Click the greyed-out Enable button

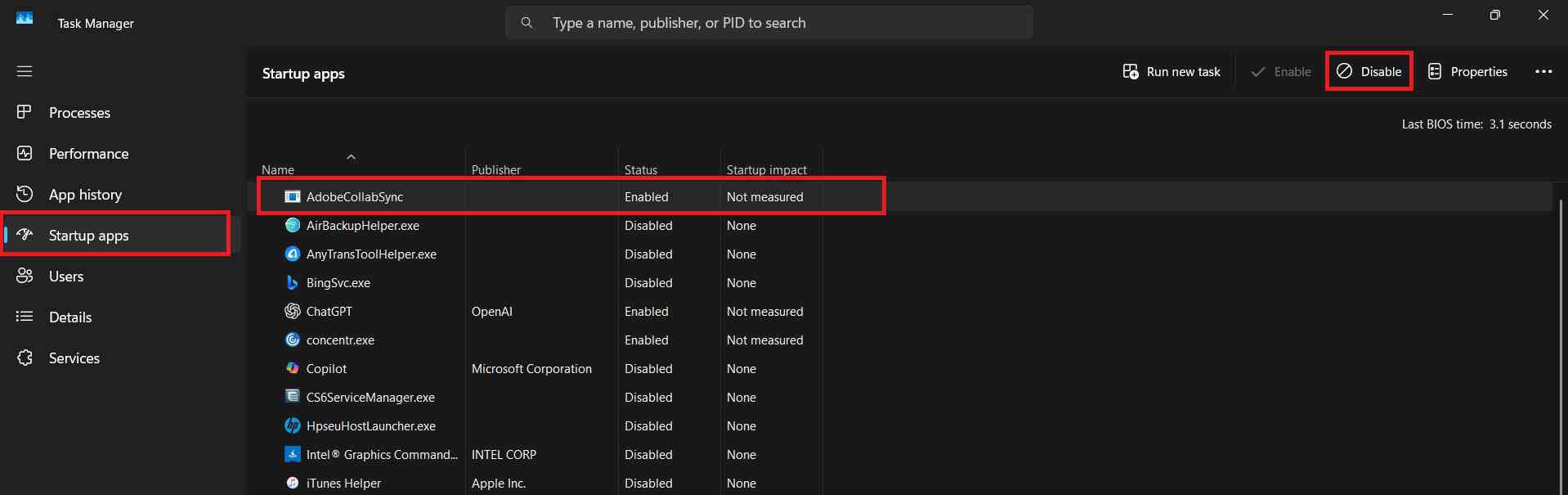[1281, 72]
